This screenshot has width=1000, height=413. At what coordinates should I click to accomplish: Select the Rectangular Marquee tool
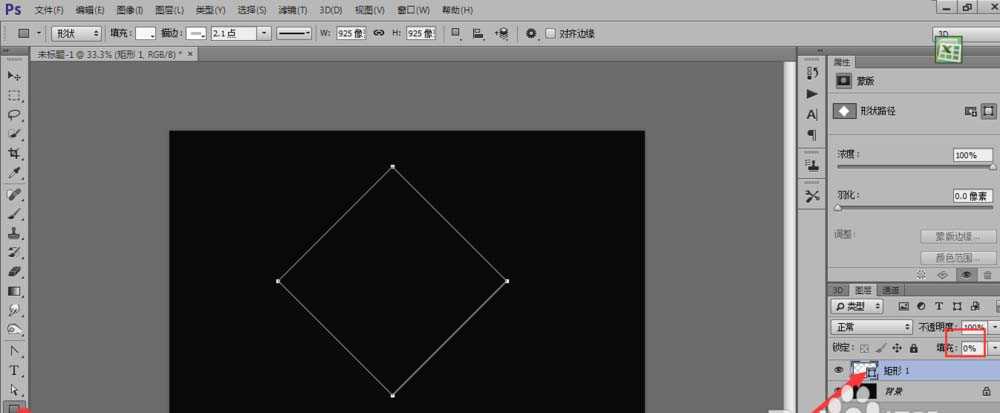coord(14,96)
